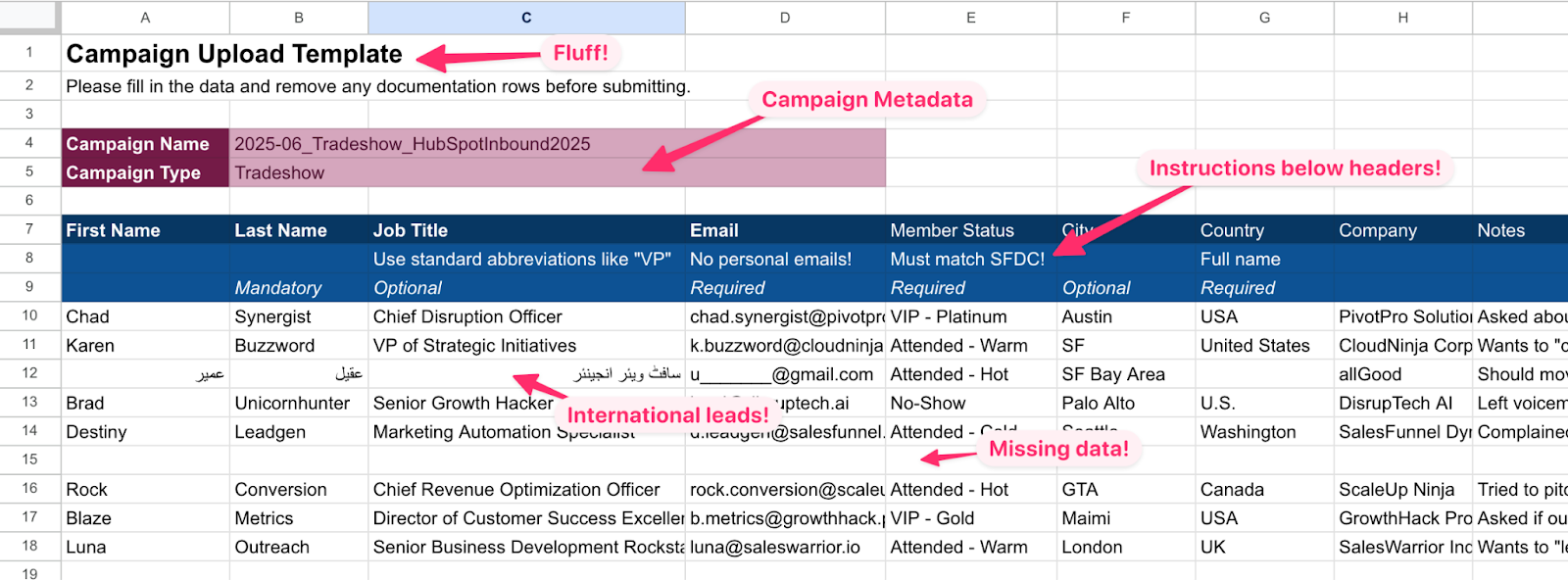Select column C header
The image size is (1568, 580).
click(526, 18)
